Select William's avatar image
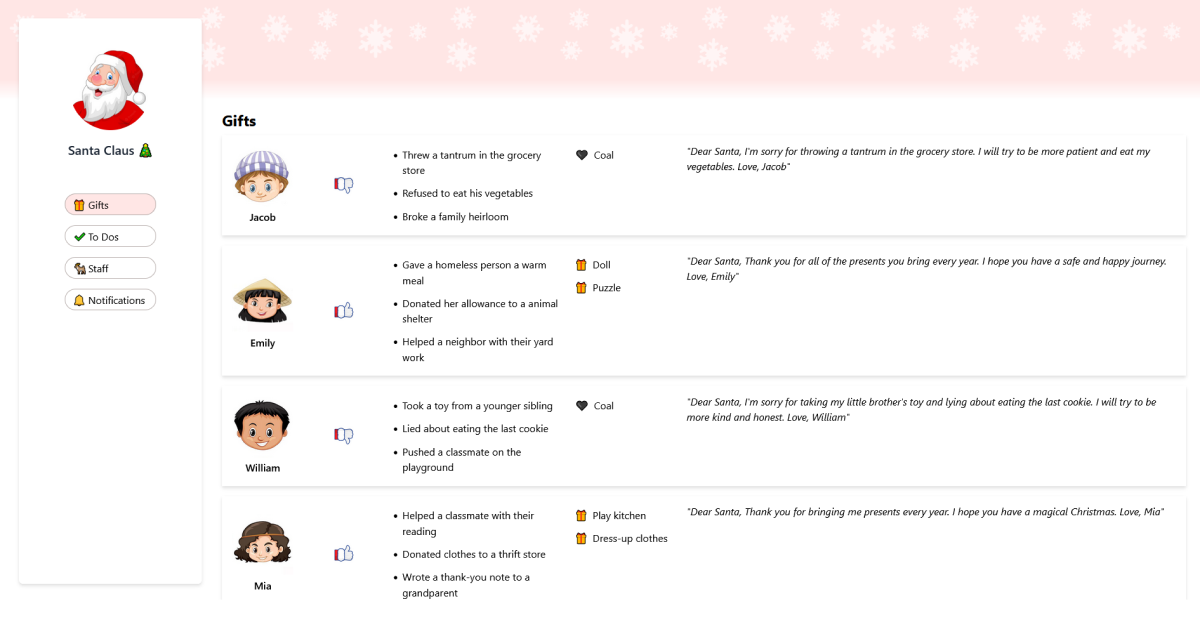Screen dimensions: 1200x630 pyautogui.click(x=262, y=427)
